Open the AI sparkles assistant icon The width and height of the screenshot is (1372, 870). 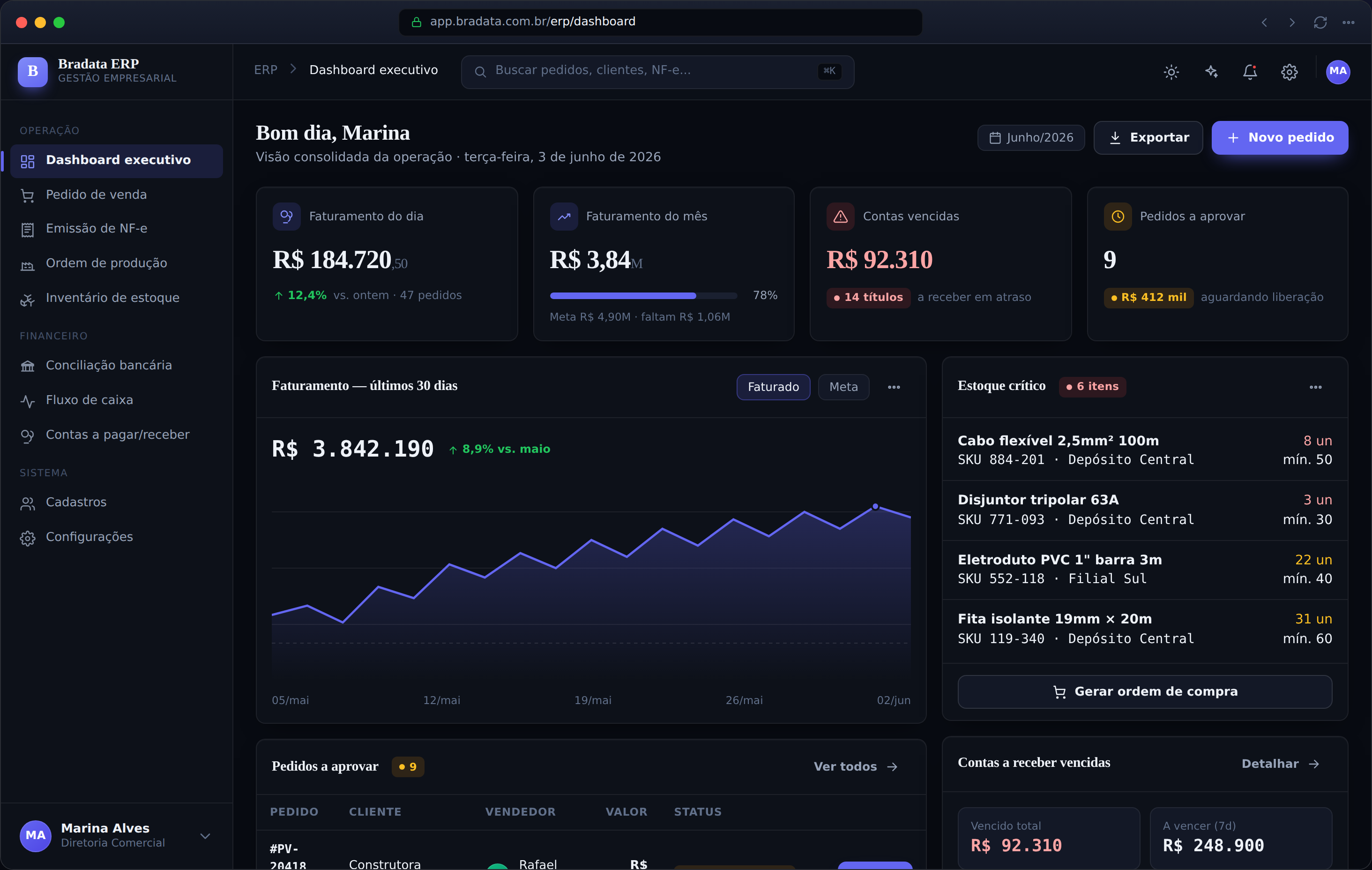click(1211, 72)
